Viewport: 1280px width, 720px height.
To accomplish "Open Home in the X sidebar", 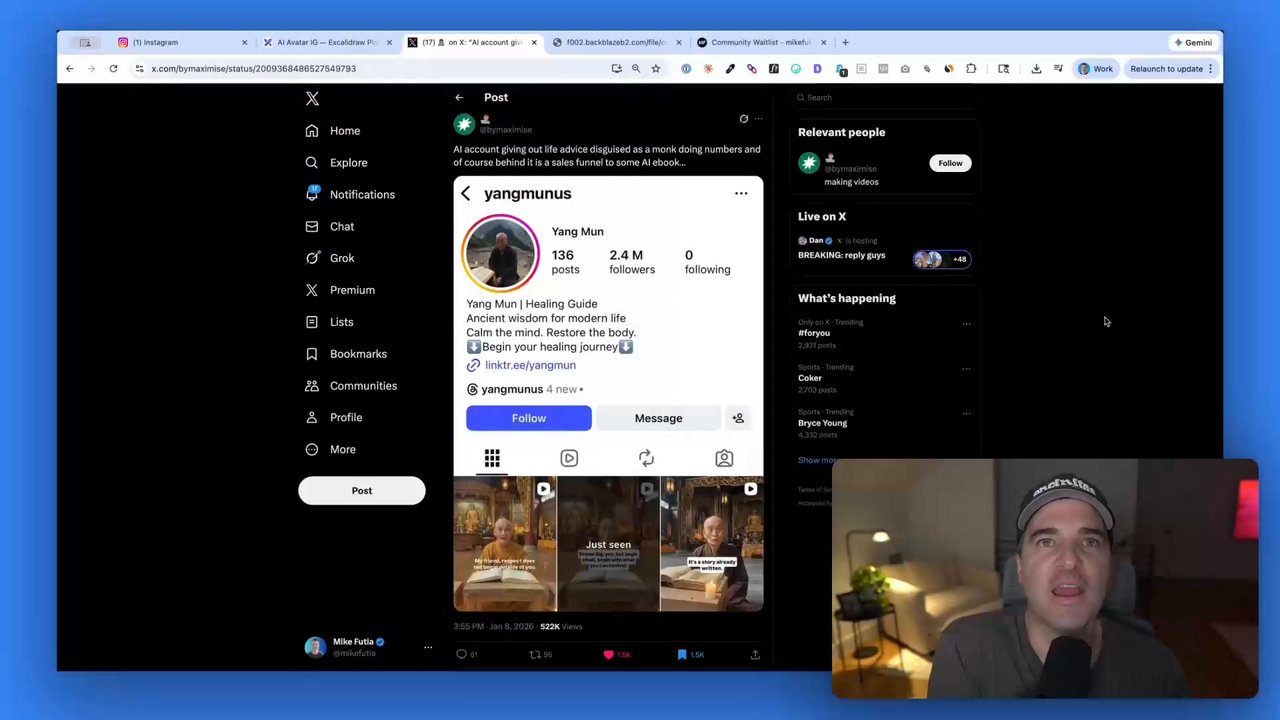I will (x=334, y=131).
